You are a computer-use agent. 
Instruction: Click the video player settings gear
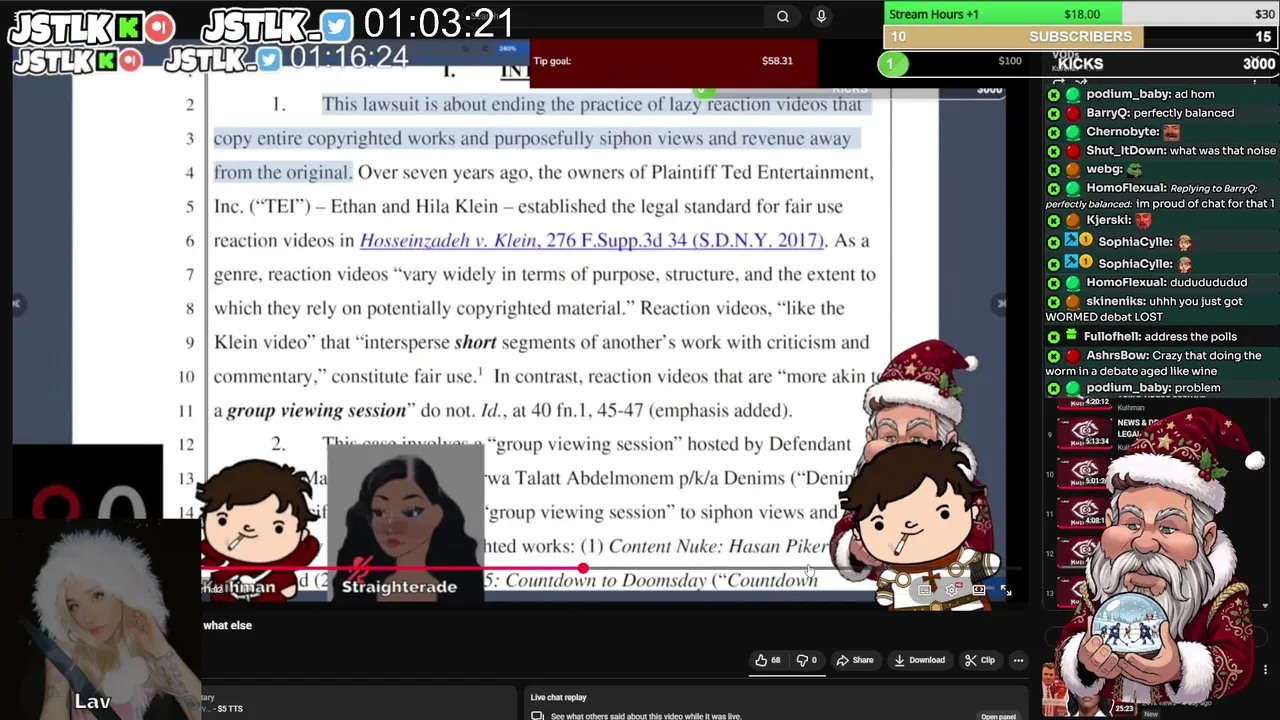point(951,591)
